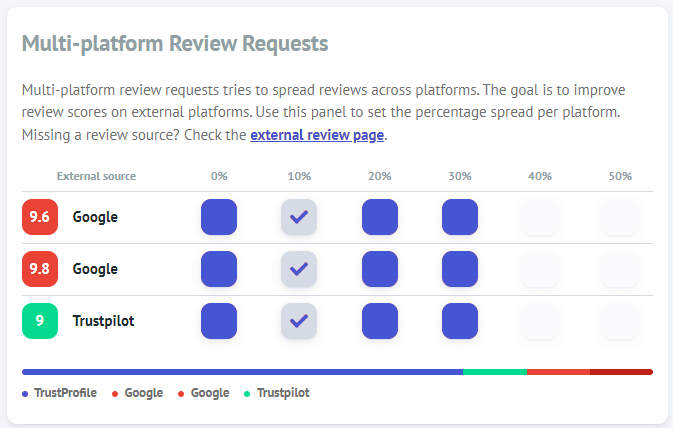
Task: Set first Google row to 30%
Action: pyautogui.click(x=459, y=217)
